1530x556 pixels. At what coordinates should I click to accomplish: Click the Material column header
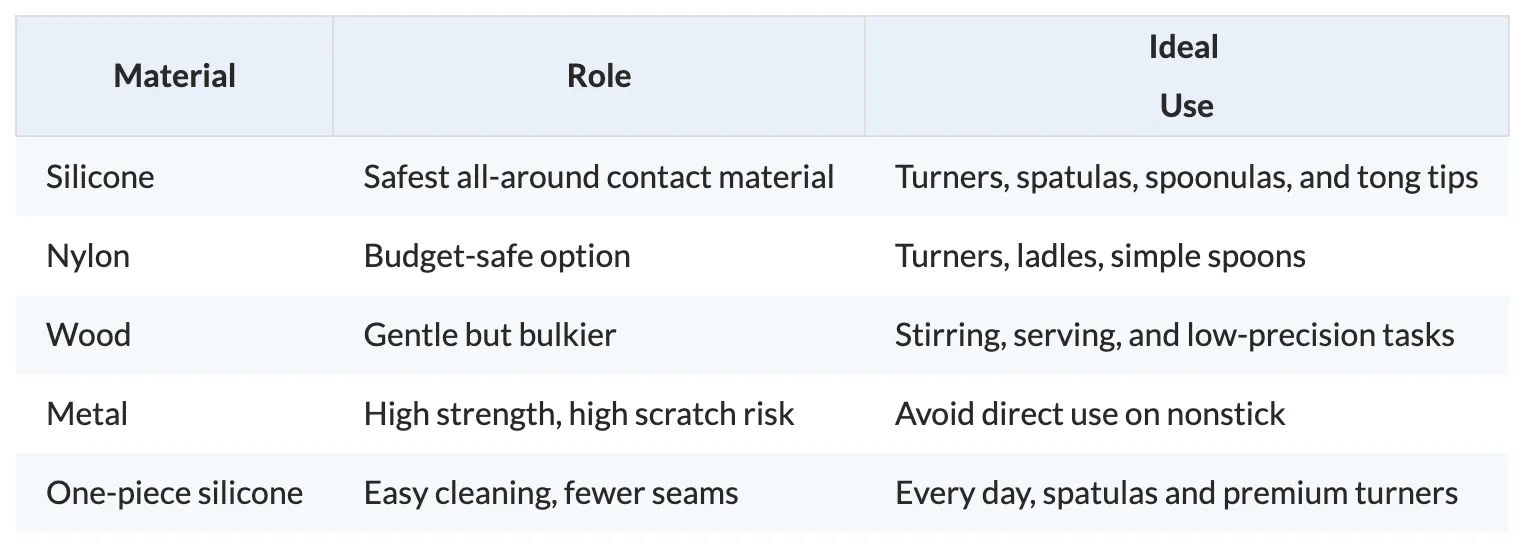tap(174, 76)
